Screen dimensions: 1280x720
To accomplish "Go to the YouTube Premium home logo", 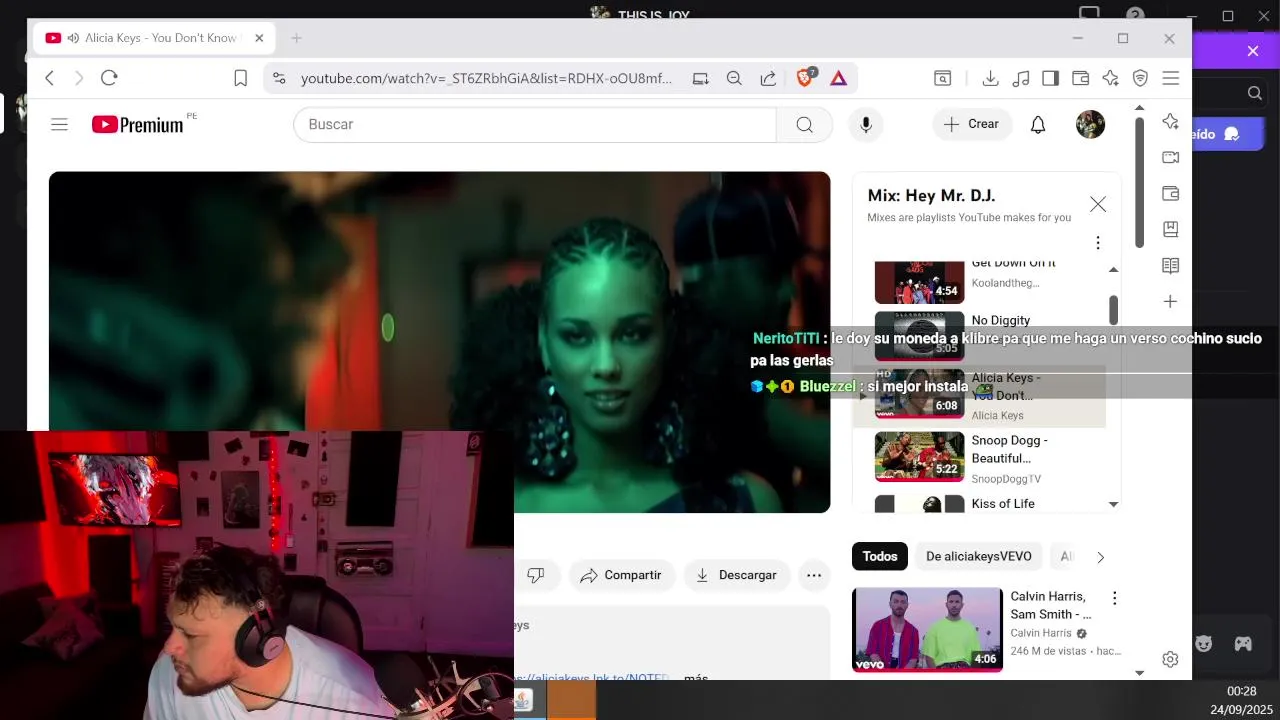I will coord(138,124).
